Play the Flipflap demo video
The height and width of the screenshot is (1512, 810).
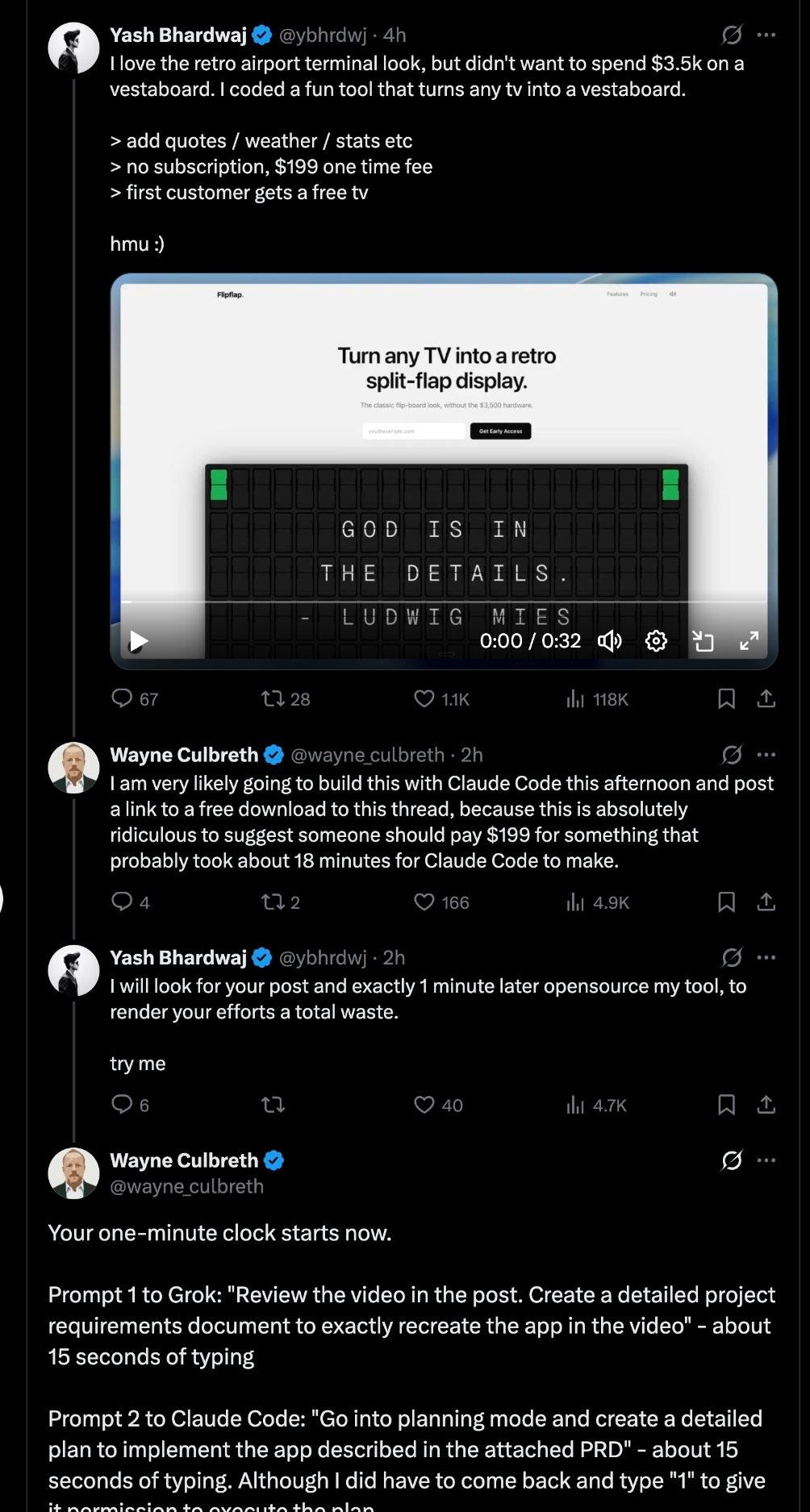click(139, 641)
